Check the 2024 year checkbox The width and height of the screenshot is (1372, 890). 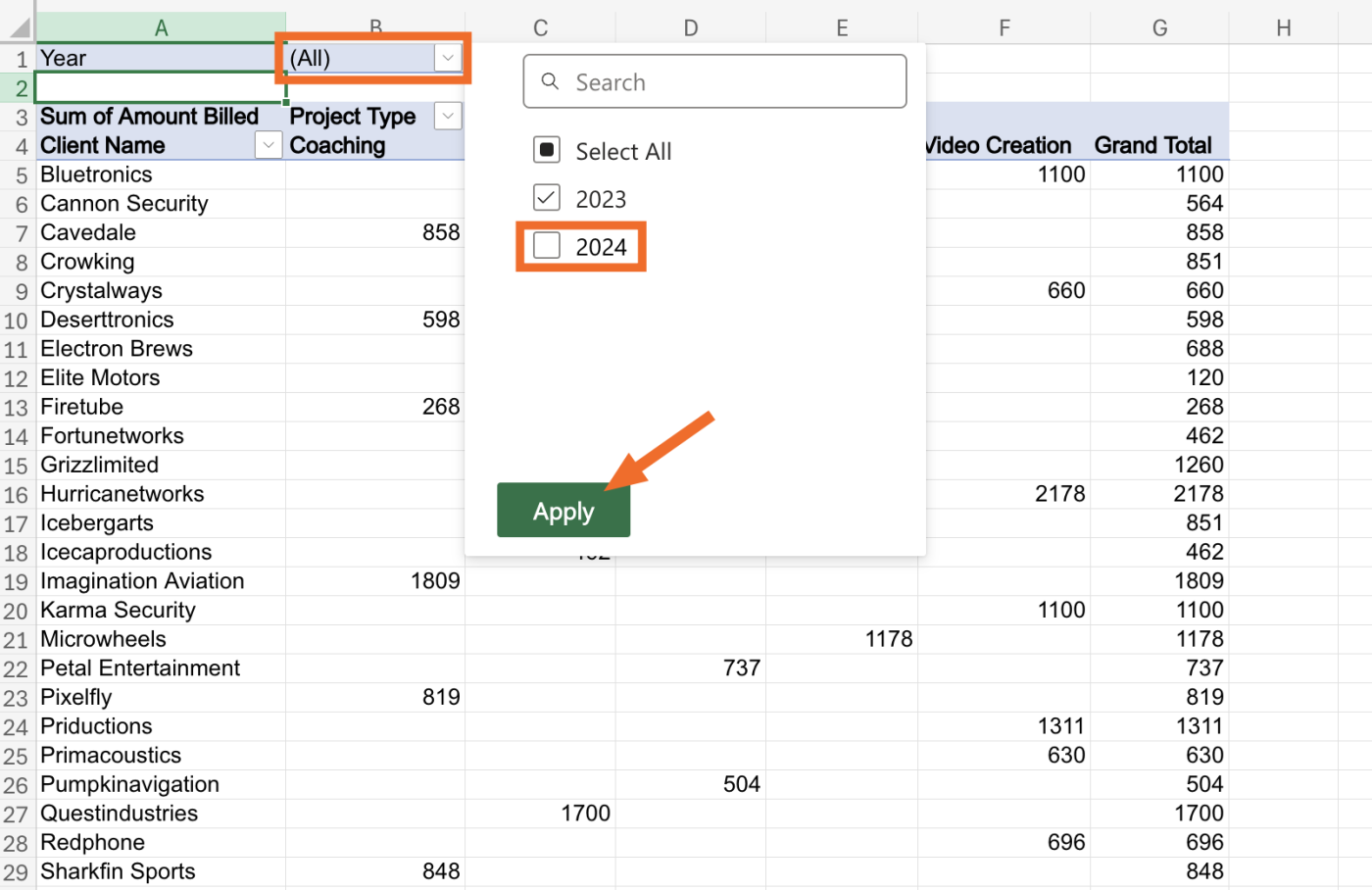click(x=546, y=246)
